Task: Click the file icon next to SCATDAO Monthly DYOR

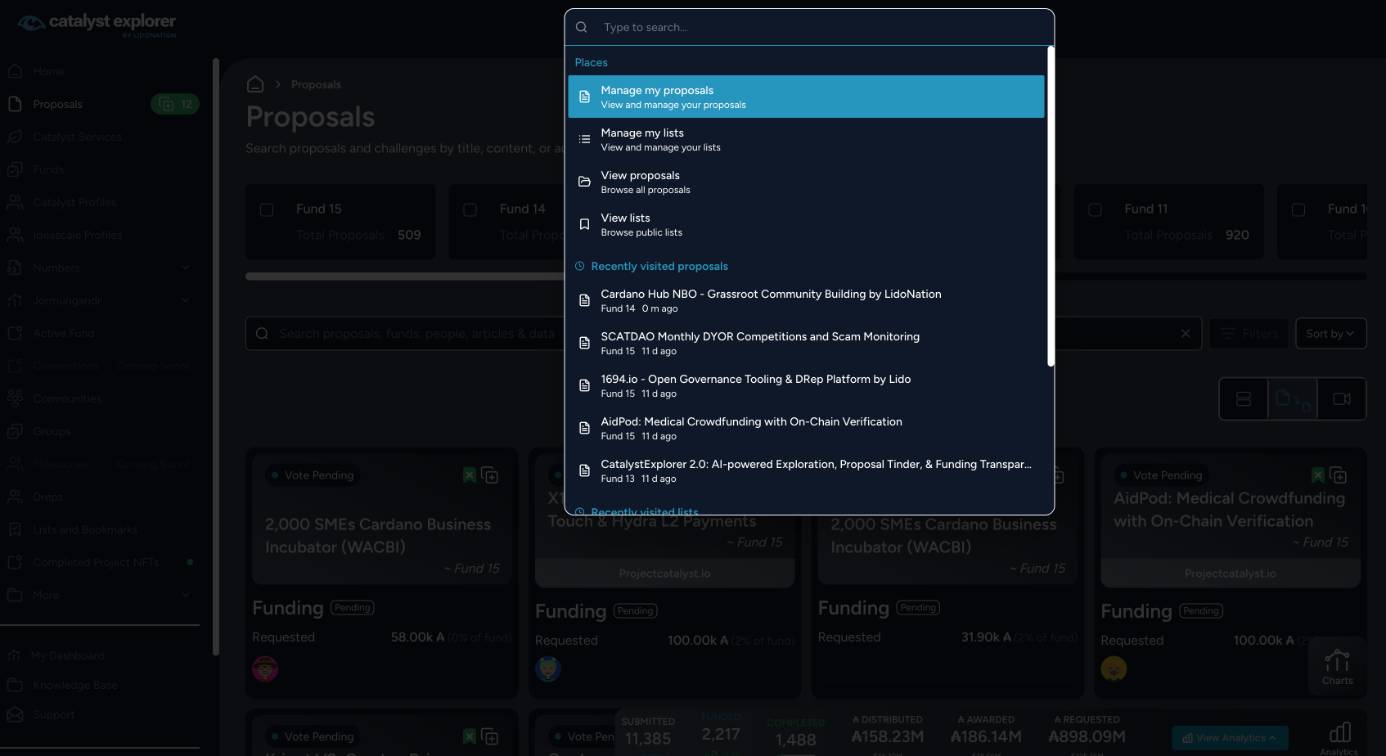Action: pyautogui.click(x=585, y=343)
